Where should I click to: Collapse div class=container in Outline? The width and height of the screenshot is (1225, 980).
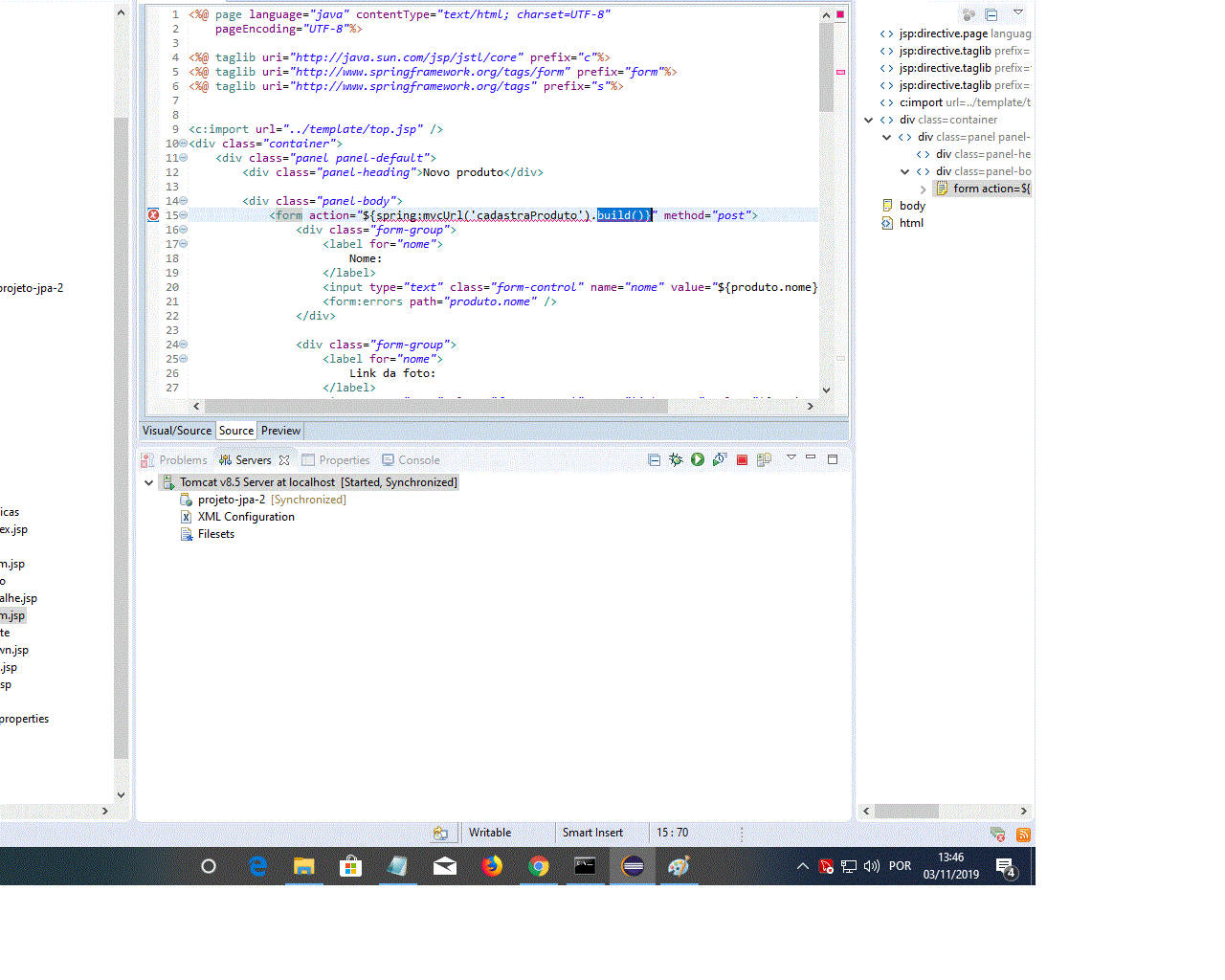(x=869, y=120)
